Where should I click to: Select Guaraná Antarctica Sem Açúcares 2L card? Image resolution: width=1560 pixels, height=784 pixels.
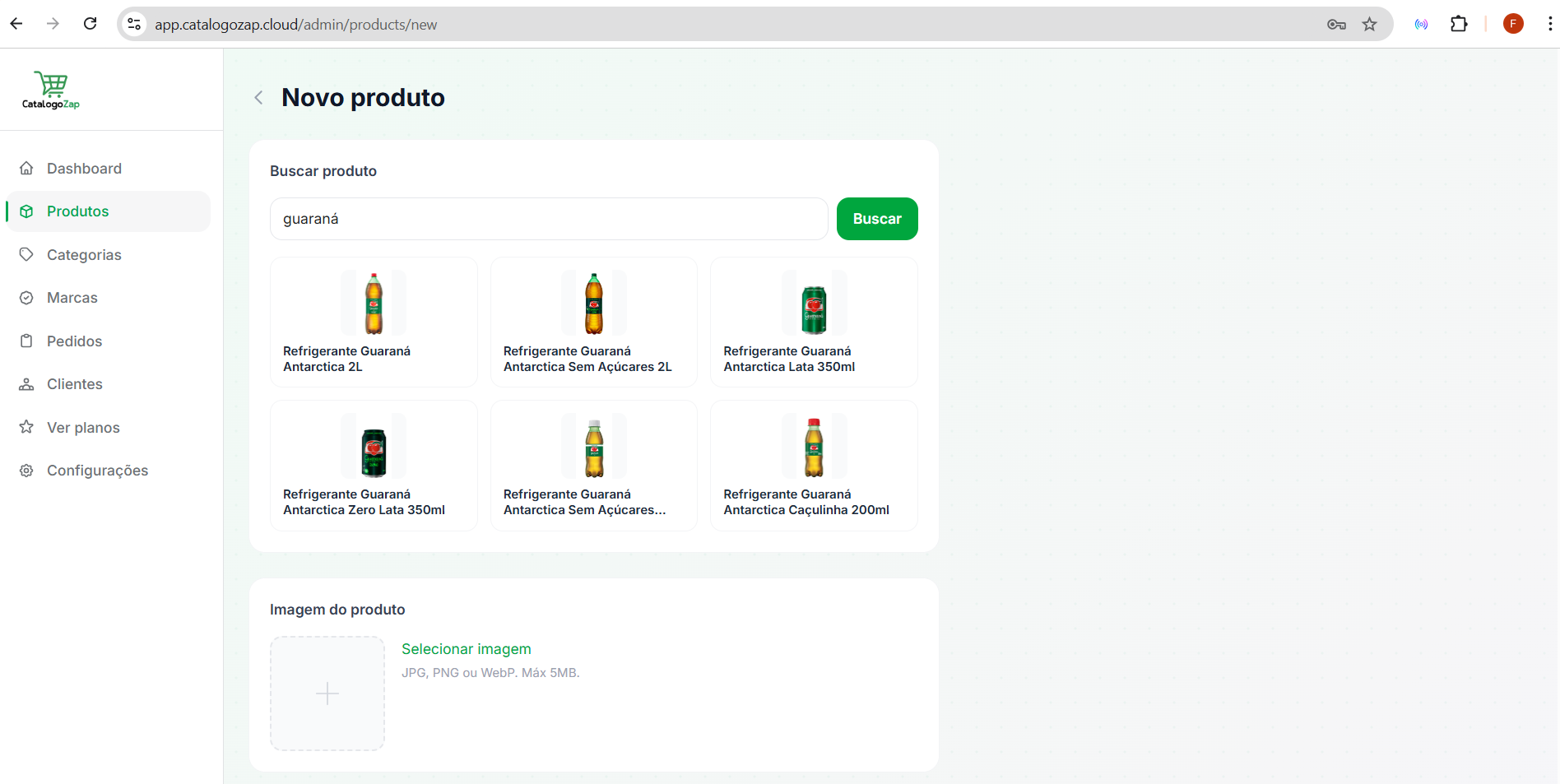594,322
